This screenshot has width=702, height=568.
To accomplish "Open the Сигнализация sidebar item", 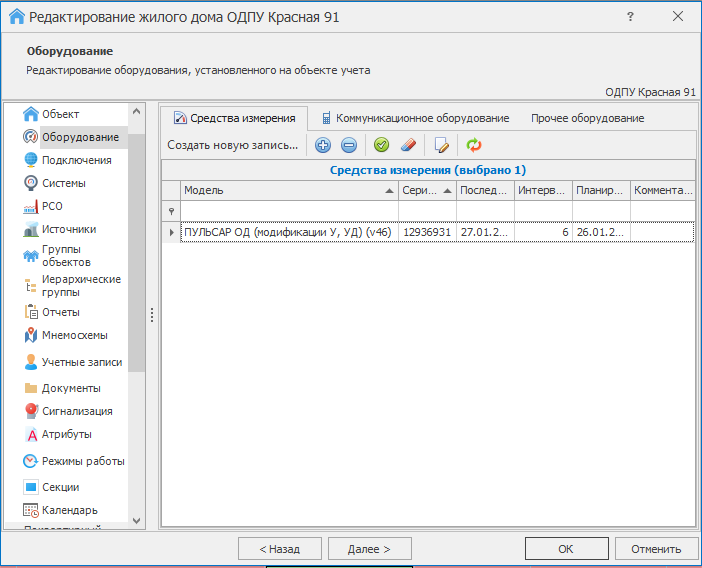I will (76, 411).
